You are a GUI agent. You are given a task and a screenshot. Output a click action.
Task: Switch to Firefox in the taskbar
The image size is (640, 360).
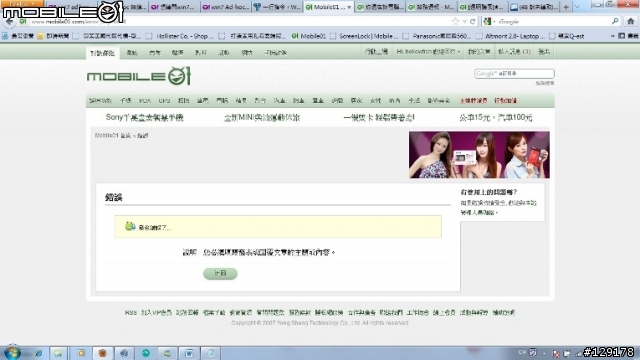pyautogui.click(x=102, y=353)
